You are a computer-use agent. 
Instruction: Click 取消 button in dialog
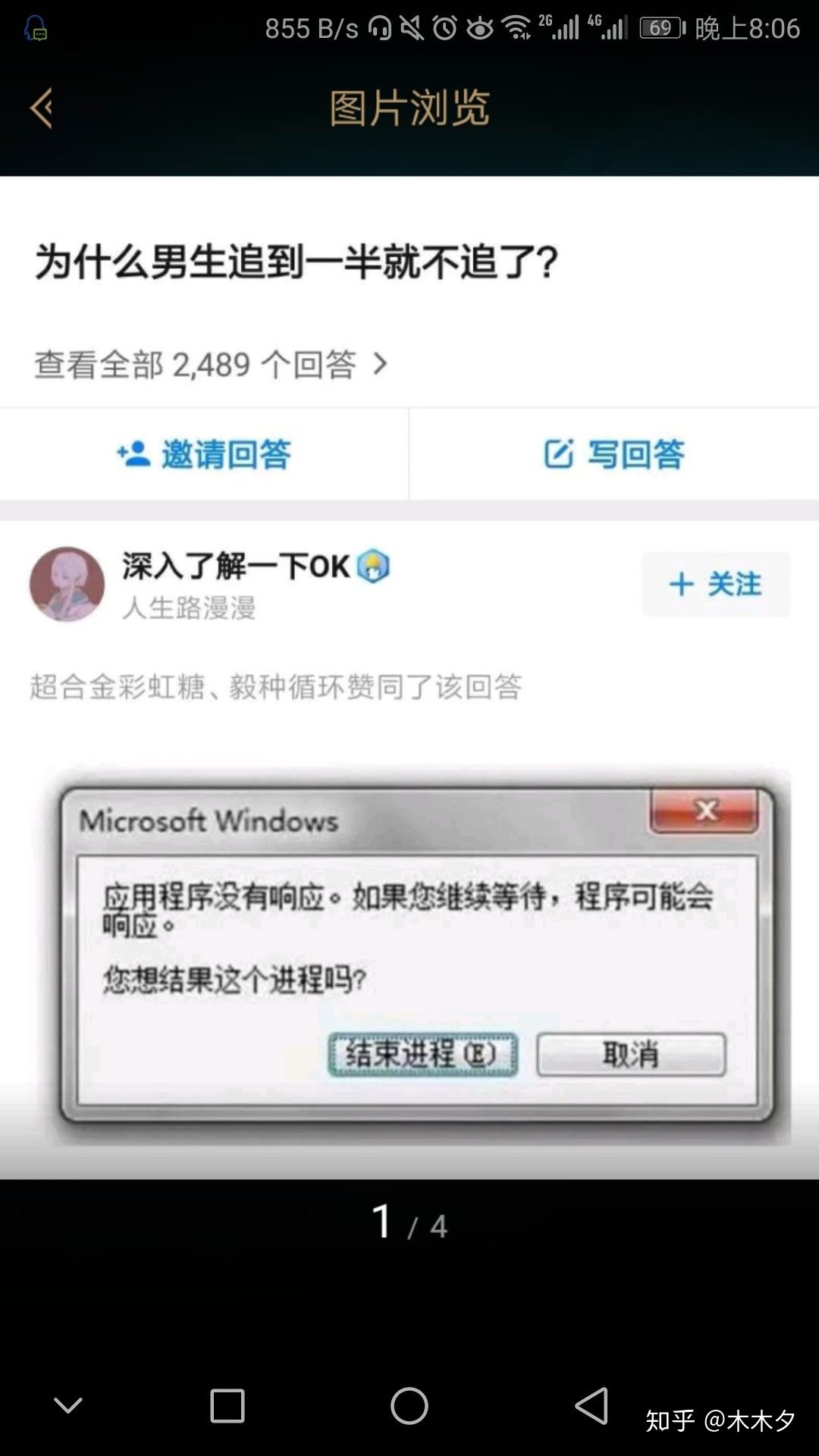(x=631, y=1054)
